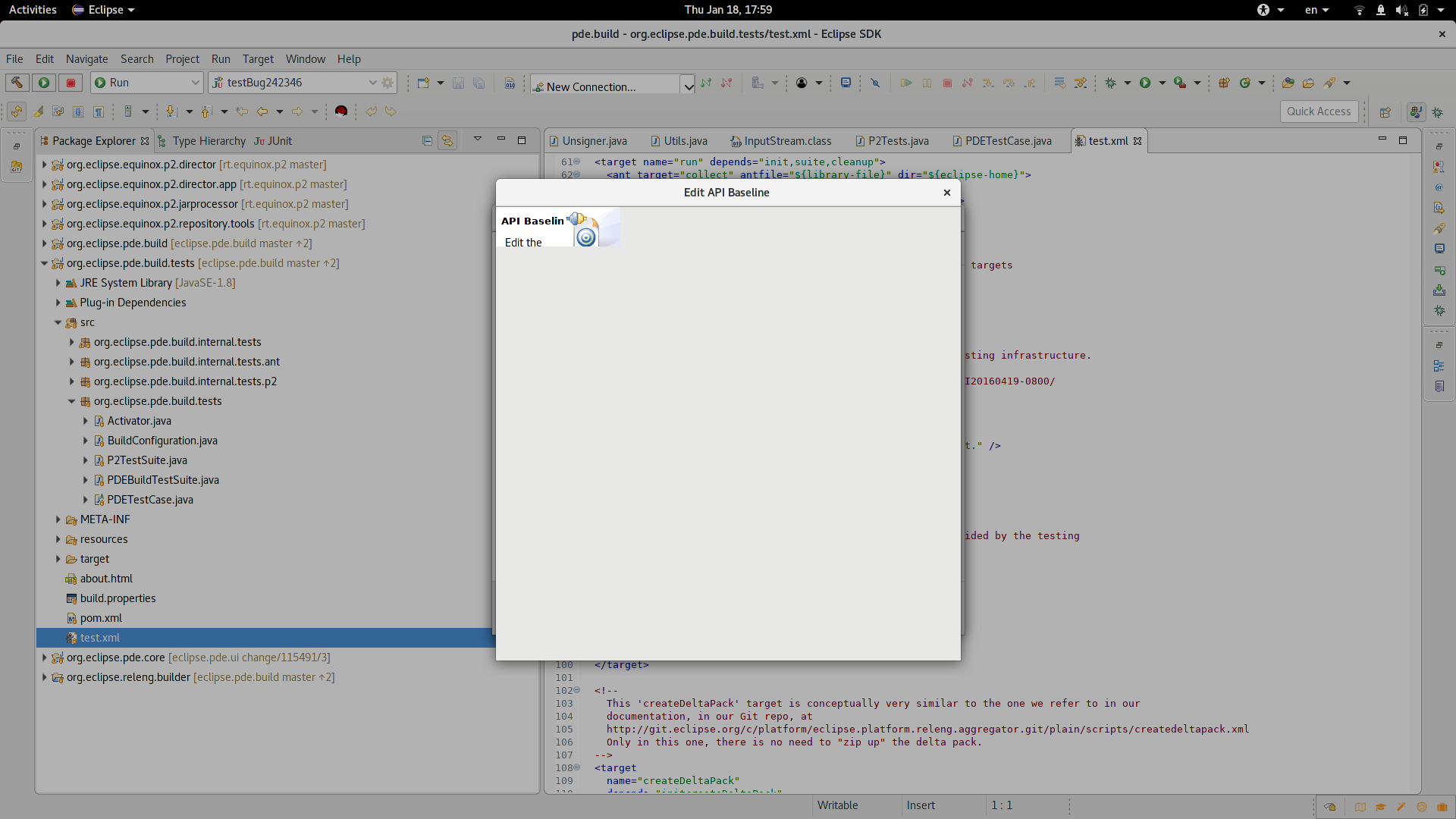Open the Unsigner.java editor tab
The height and width of the screenshot is (819, 1456).
point(588,141)
